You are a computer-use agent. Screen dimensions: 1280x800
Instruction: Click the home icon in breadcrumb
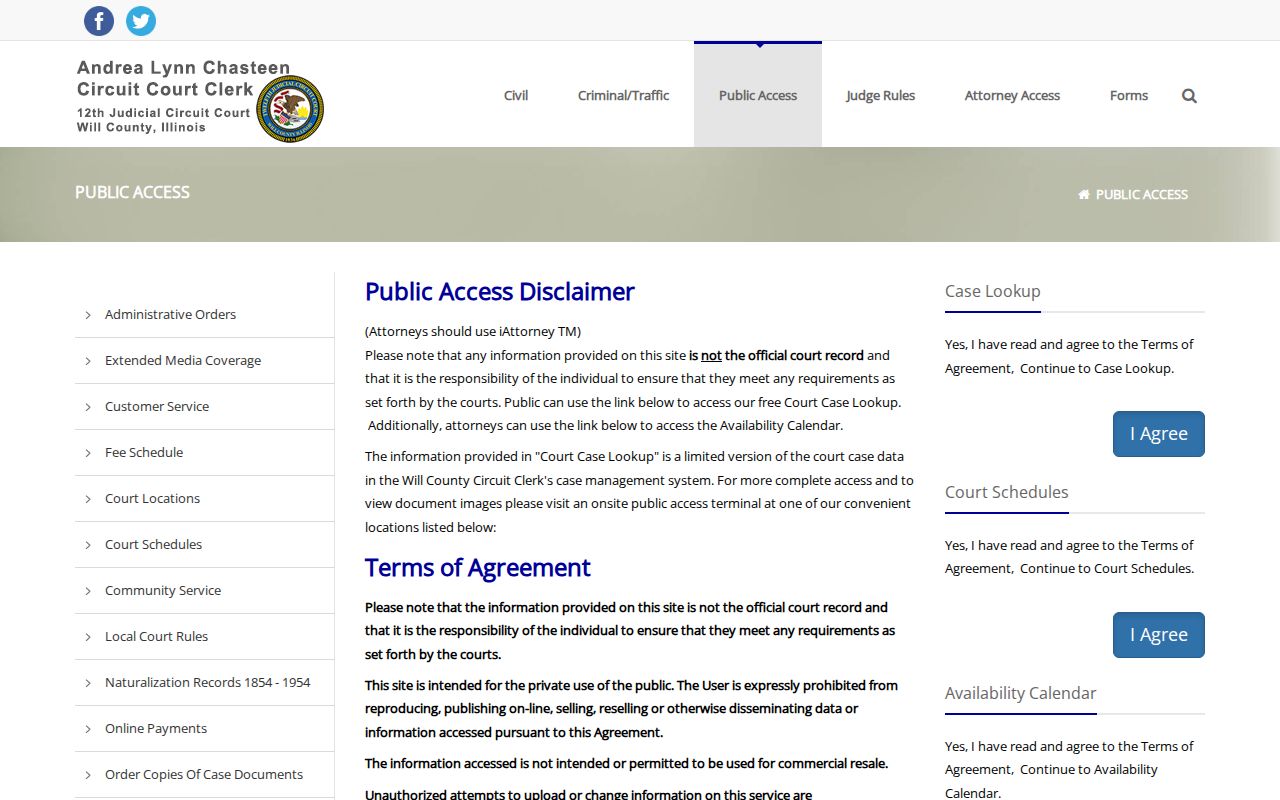tap(1084, 195)
